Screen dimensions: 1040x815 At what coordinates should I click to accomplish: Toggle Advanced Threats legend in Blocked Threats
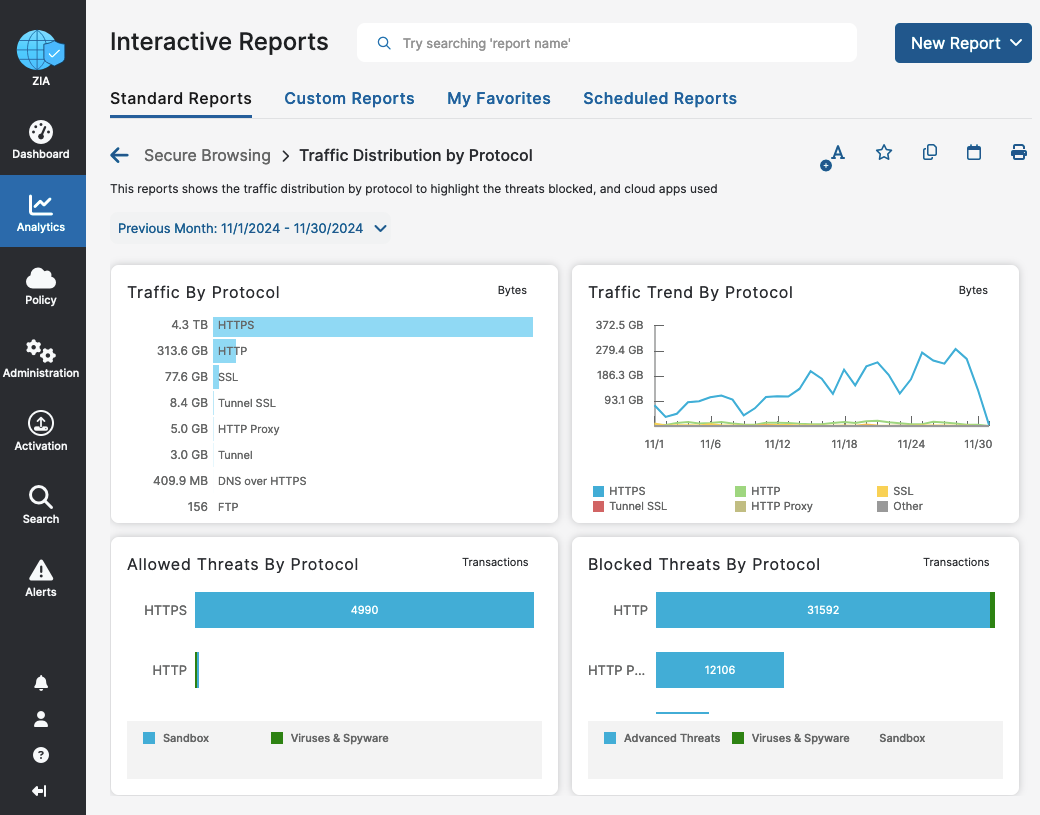(x=662, y=738)
